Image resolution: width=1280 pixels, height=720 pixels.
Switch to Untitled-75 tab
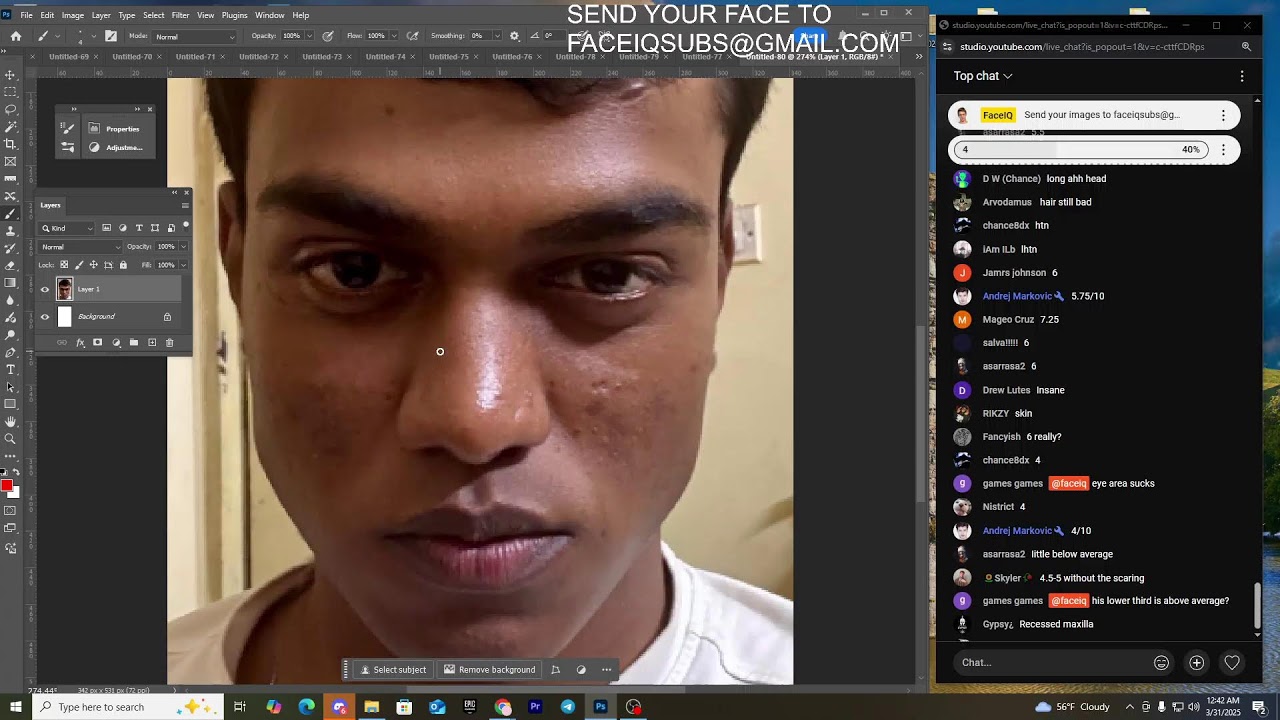tap(449, 57)
